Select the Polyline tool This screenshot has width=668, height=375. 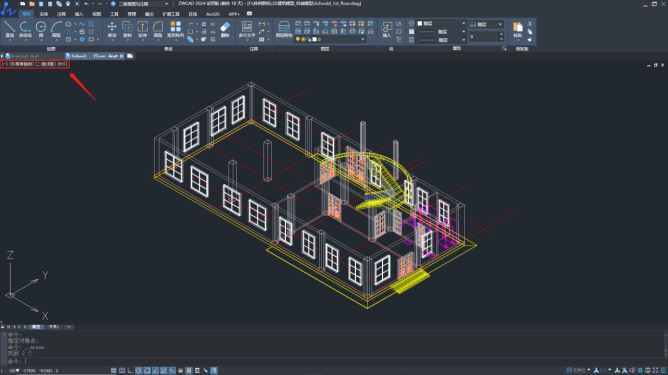click(25, 29)
